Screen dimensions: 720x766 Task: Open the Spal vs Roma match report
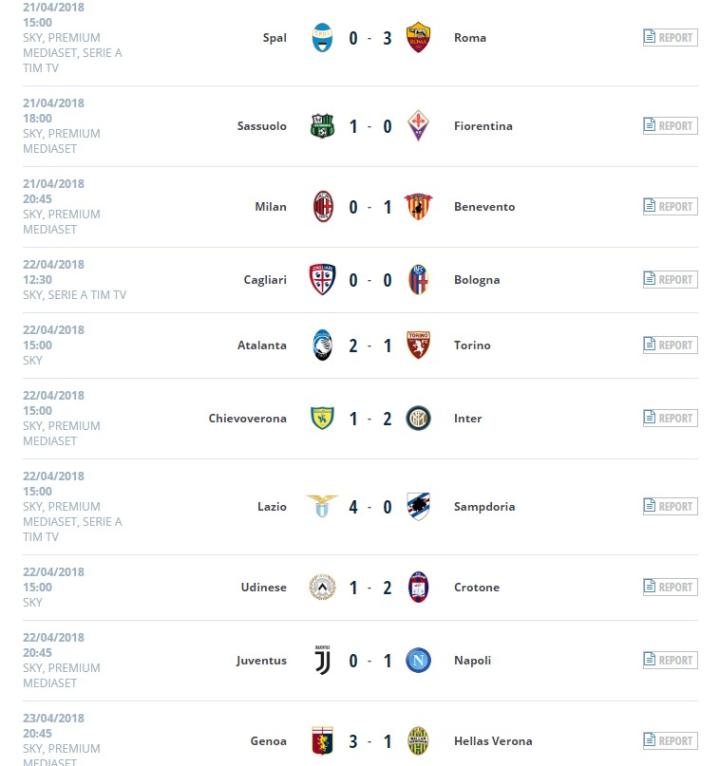click(669, 38)
